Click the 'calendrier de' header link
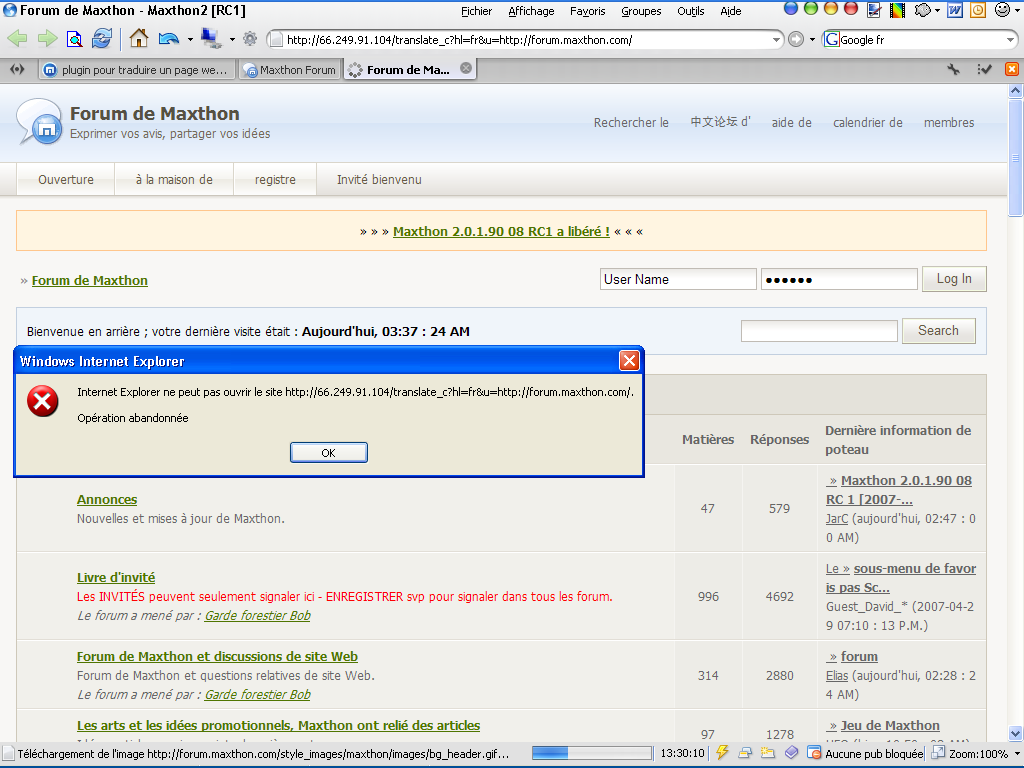The image size is (1024, 768). 867,122
